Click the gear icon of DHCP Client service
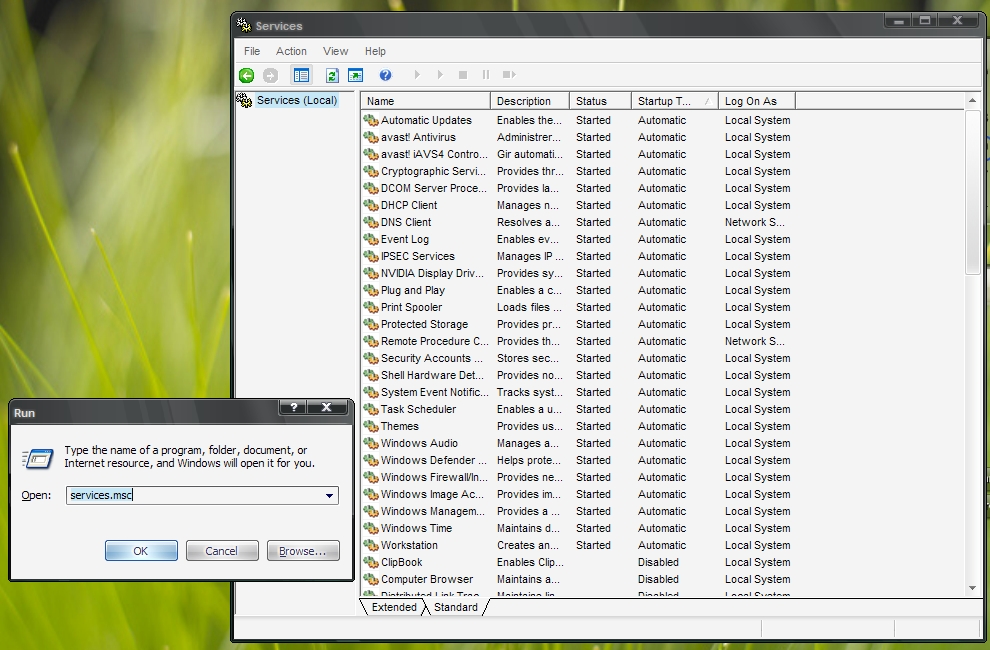This screenshot has height=650, width=990. point(371,205)
